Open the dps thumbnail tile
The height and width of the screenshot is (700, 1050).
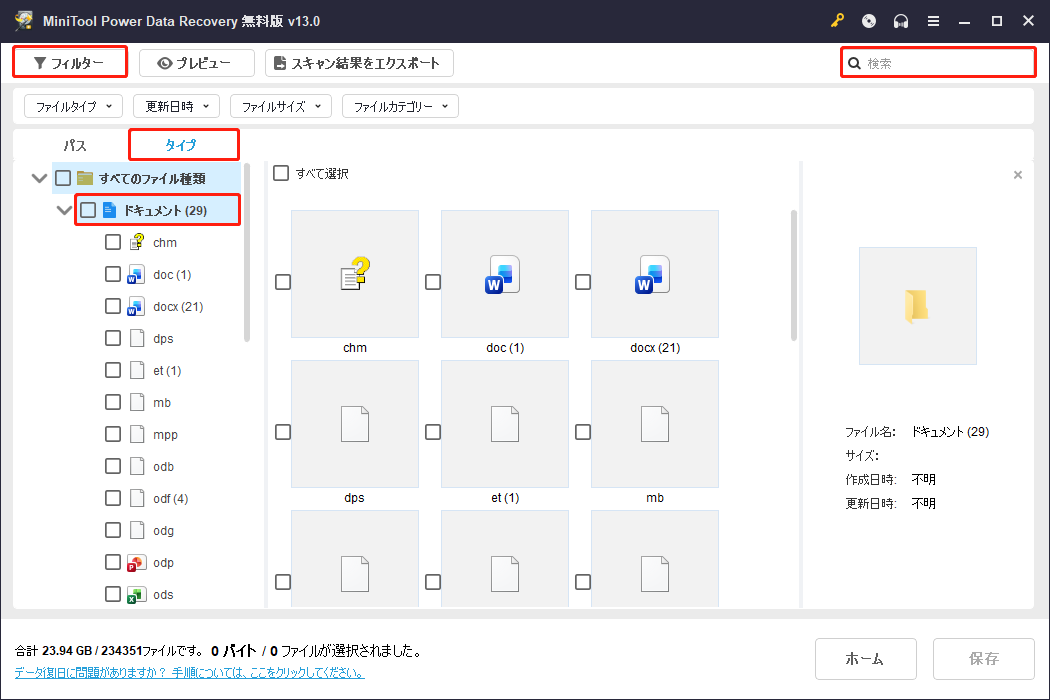(355, 424)
